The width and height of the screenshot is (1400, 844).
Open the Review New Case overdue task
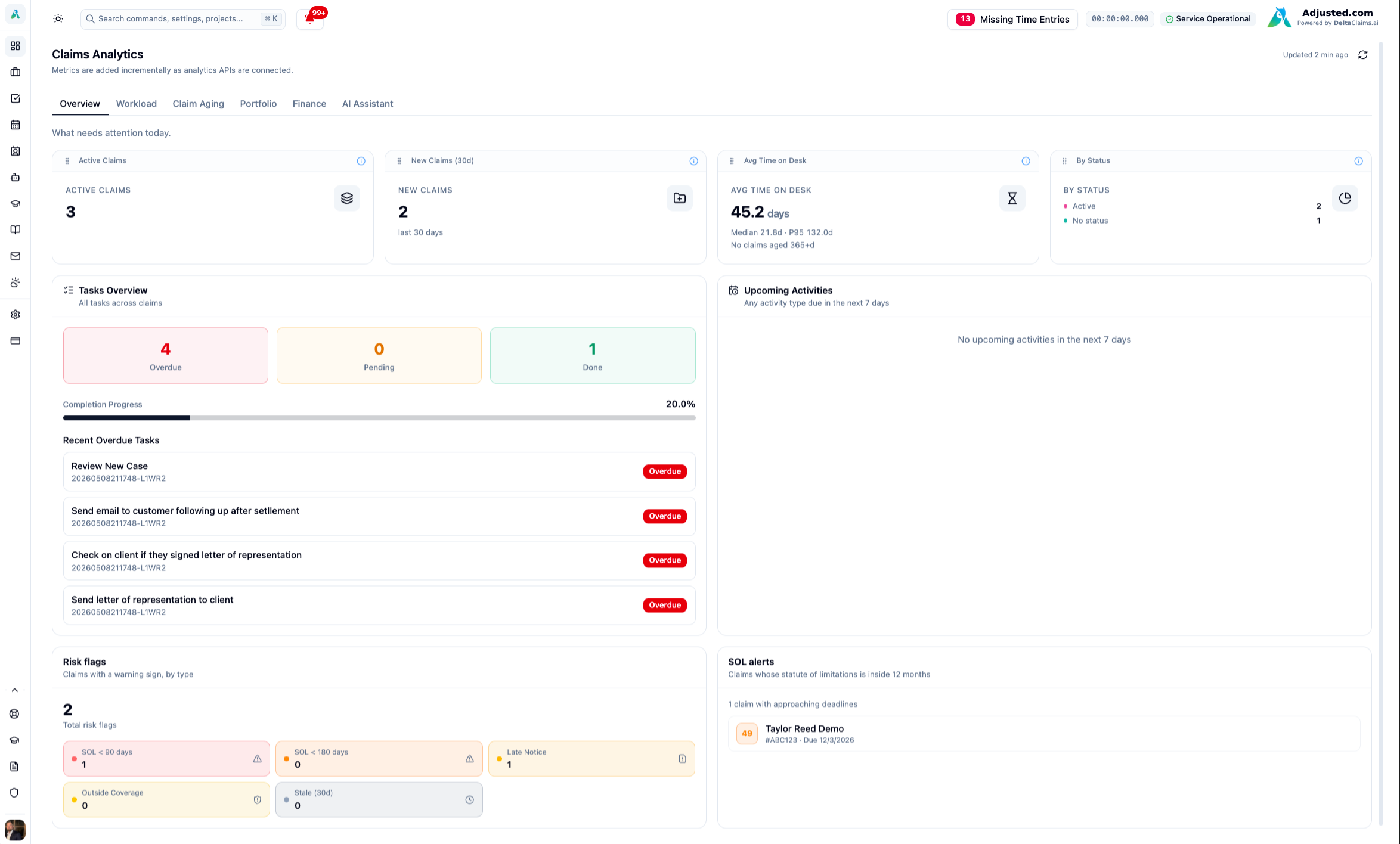379,471
